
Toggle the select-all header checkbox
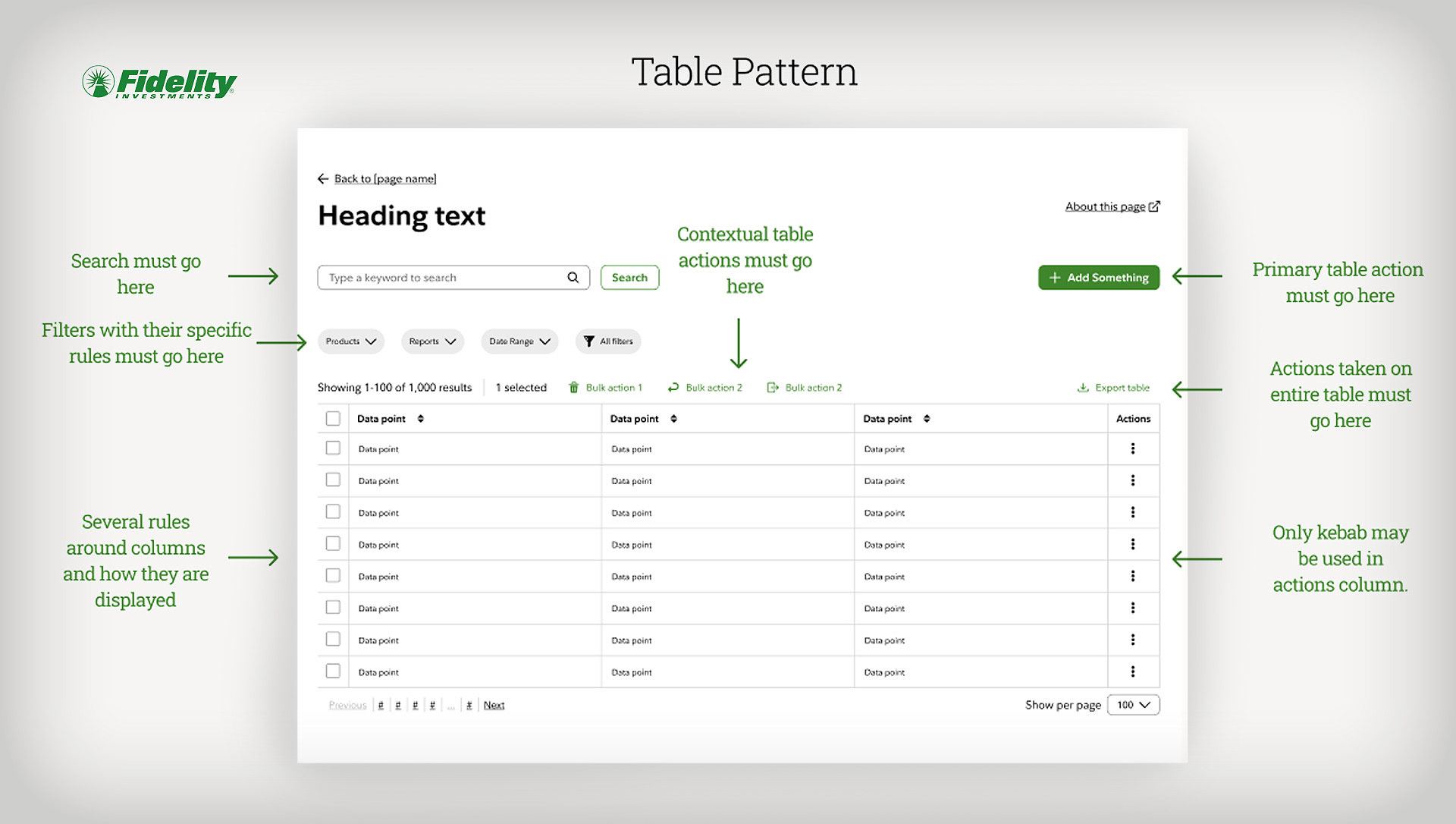333,419
